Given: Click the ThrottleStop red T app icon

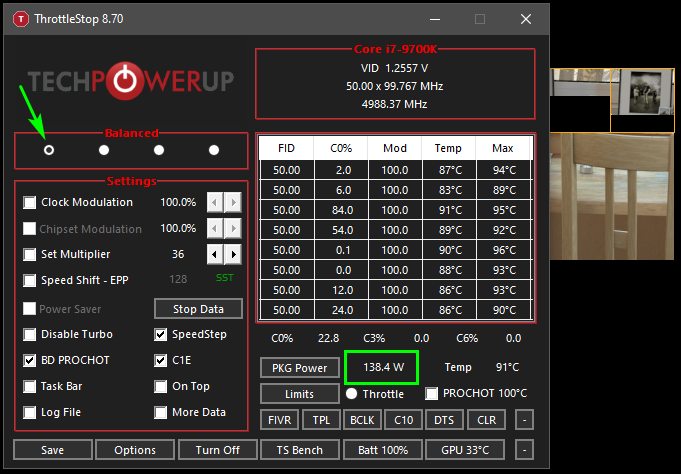Looking at the screenshot, I should tap(20, 19).
